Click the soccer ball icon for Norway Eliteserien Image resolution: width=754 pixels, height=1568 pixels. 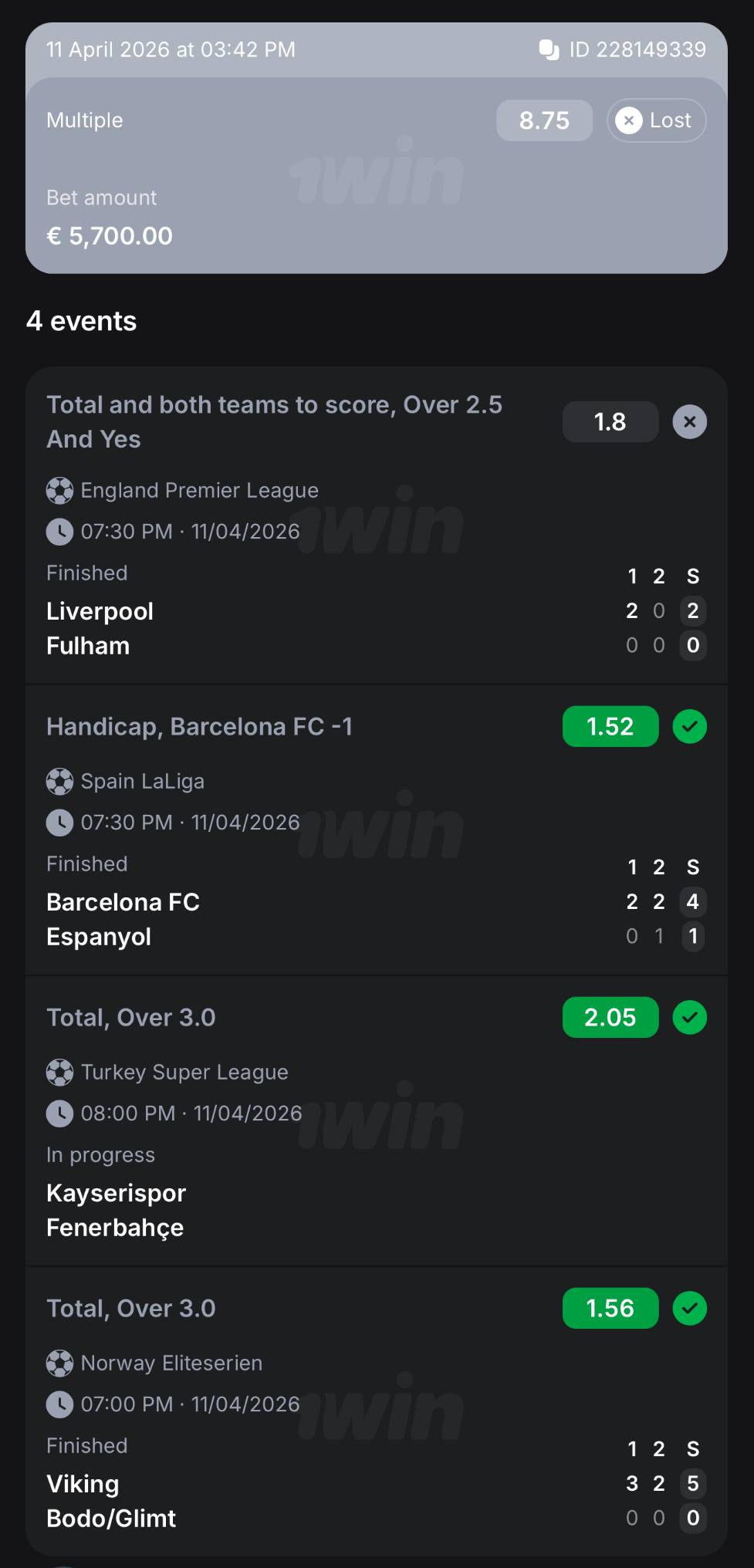pyautogui.click(x=59, y=1364)
